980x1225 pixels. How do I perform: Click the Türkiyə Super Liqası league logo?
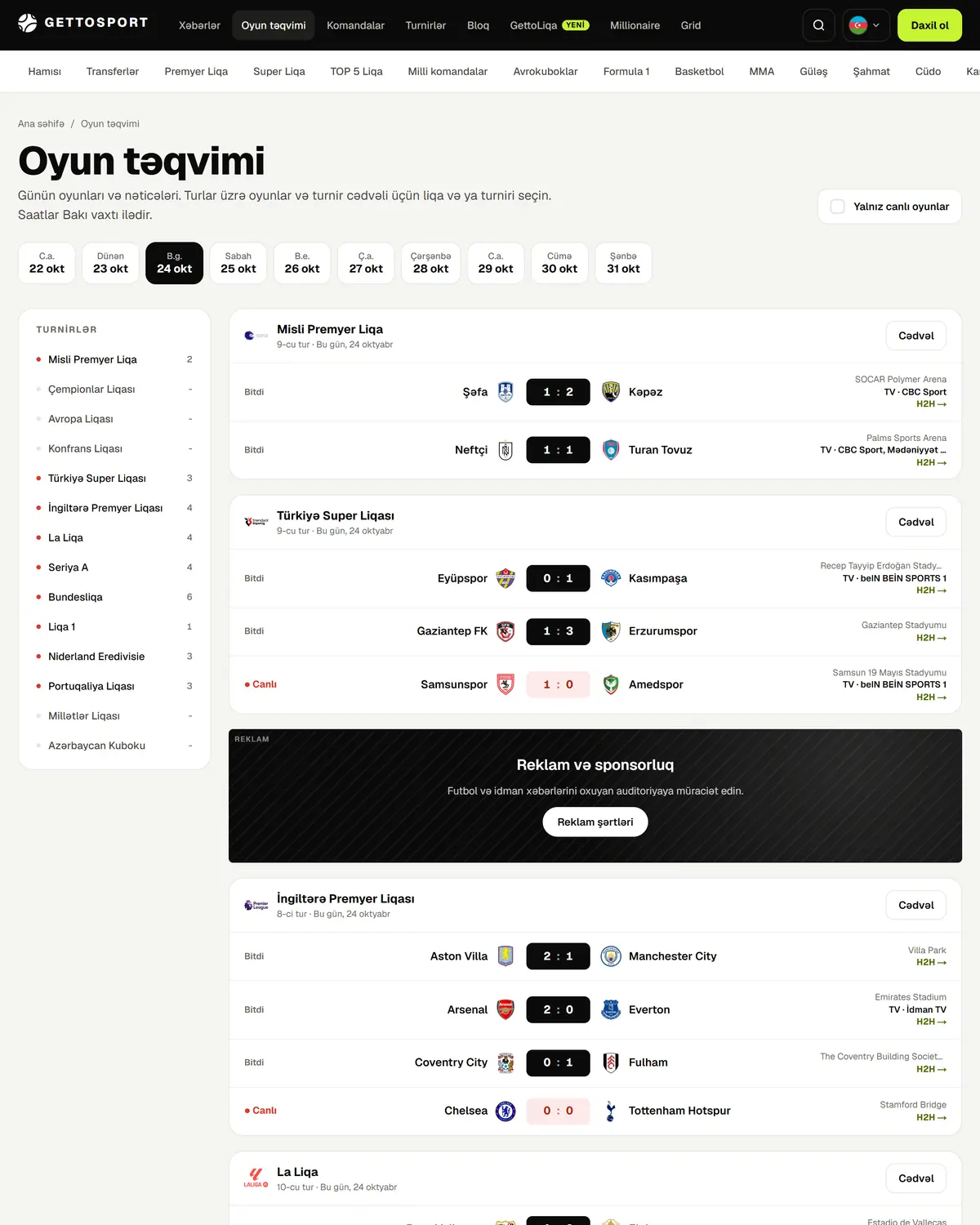coord(256,522)
